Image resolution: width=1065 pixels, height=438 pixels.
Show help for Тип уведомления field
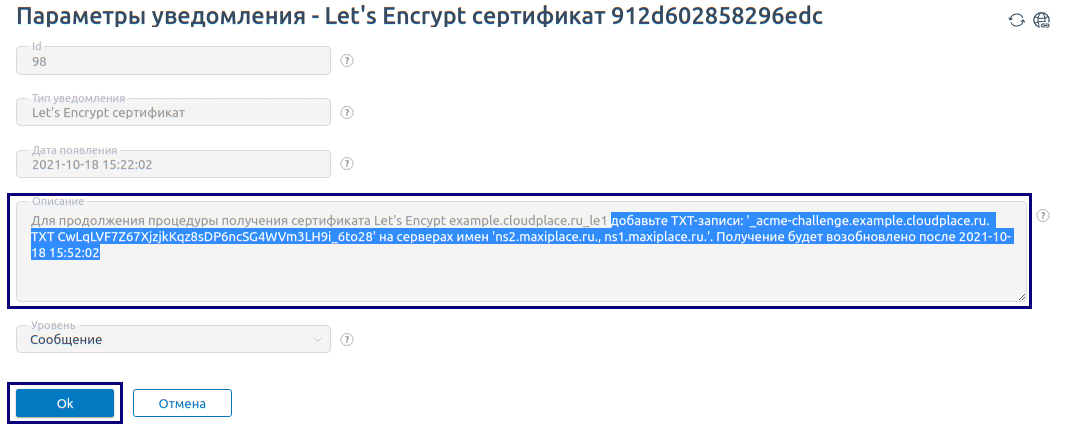point(346,113)
